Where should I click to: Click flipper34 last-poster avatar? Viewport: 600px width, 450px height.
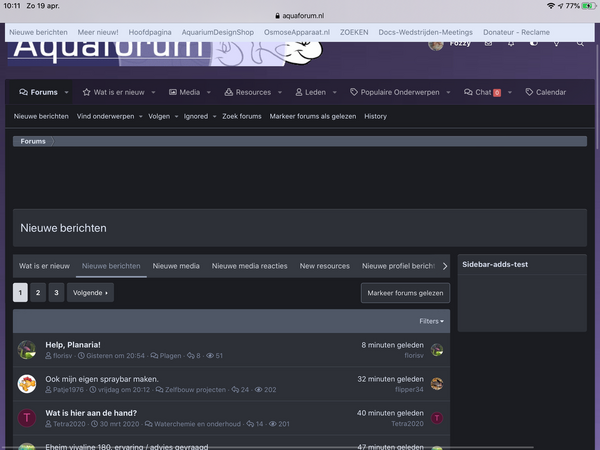437,384
